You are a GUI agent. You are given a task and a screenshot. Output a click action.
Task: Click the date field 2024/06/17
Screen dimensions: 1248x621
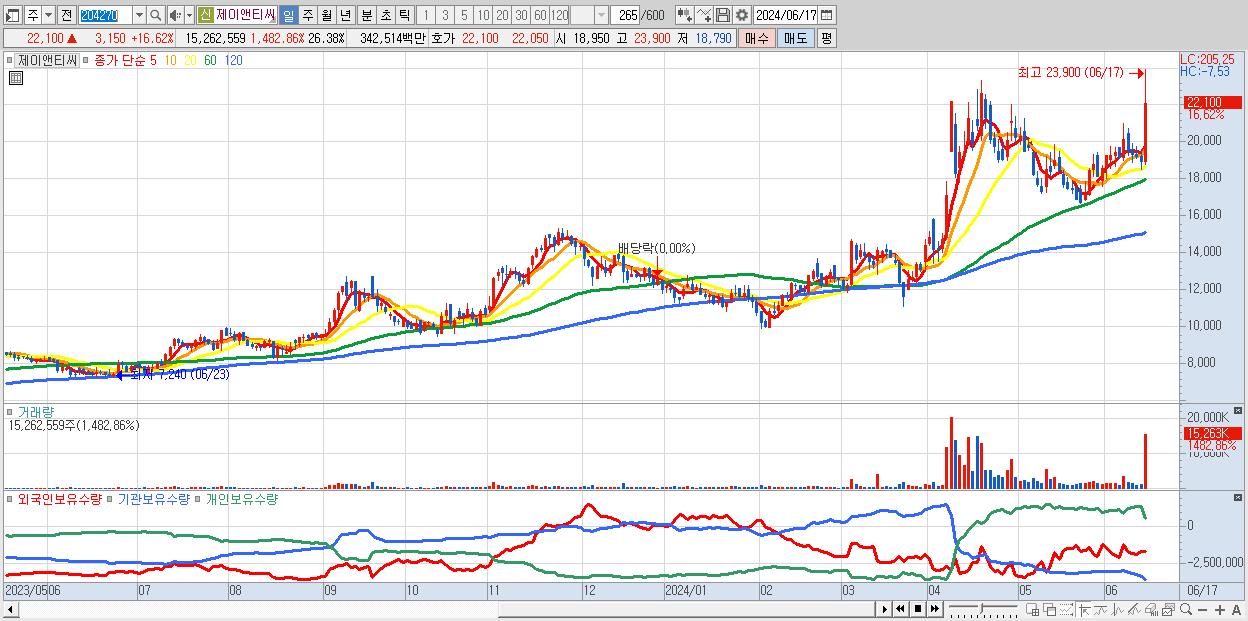tap(785, 16)
